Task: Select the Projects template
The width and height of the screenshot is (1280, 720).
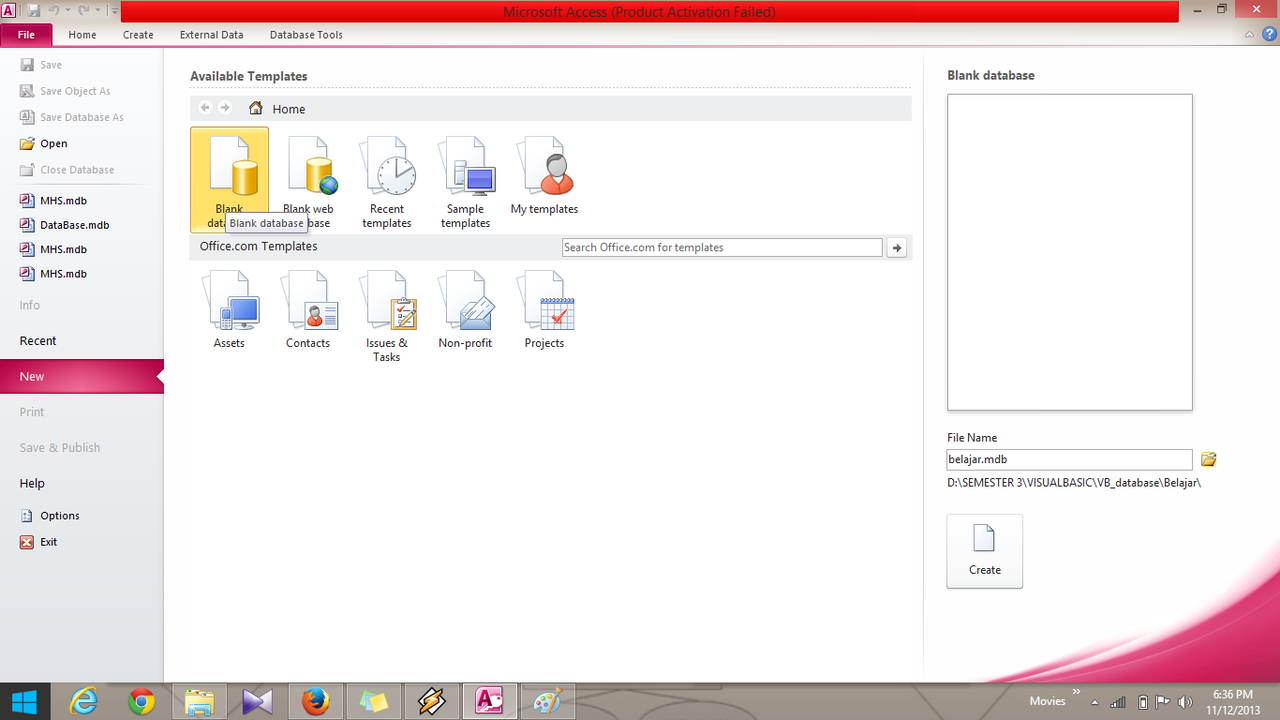Action: coord(544,312)
